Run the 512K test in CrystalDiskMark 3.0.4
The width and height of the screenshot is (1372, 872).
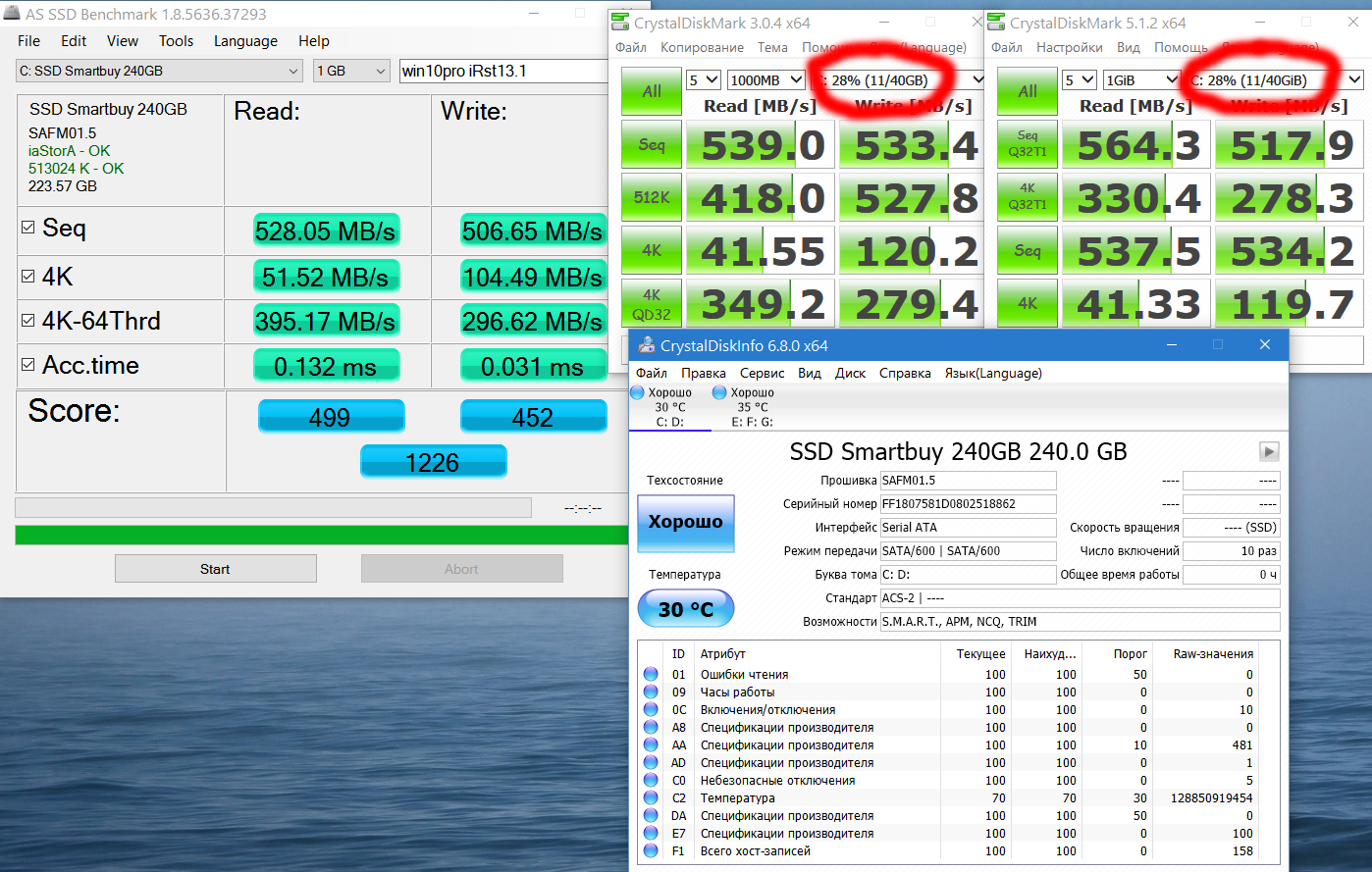point(652,197)
